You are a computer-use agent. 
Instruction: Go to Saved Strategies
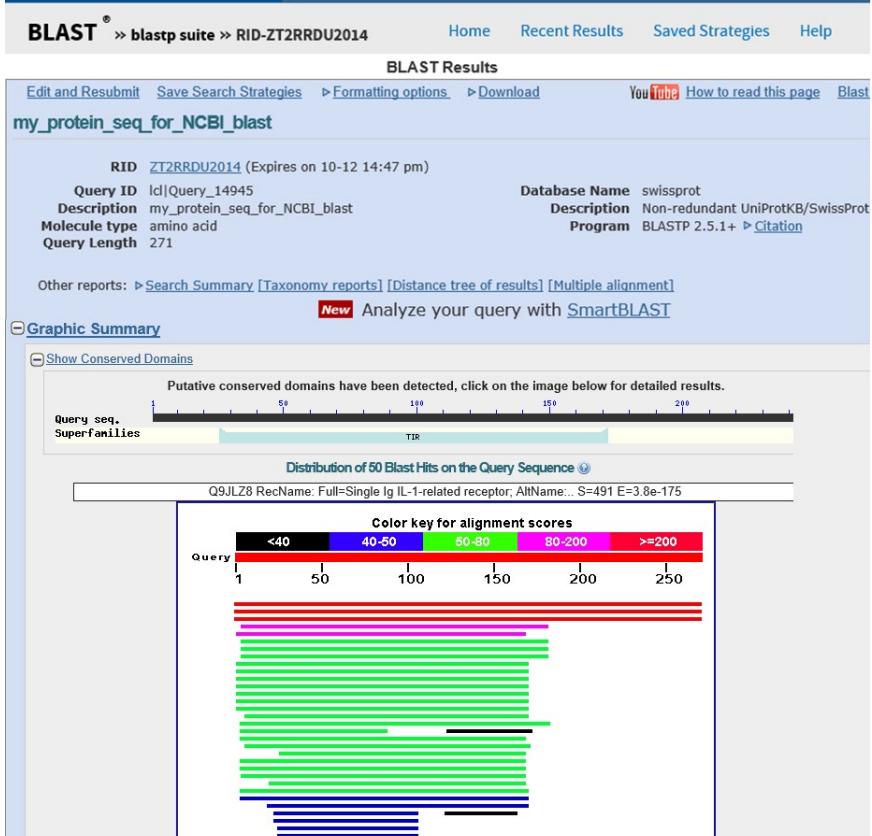[x=711, y=31]
